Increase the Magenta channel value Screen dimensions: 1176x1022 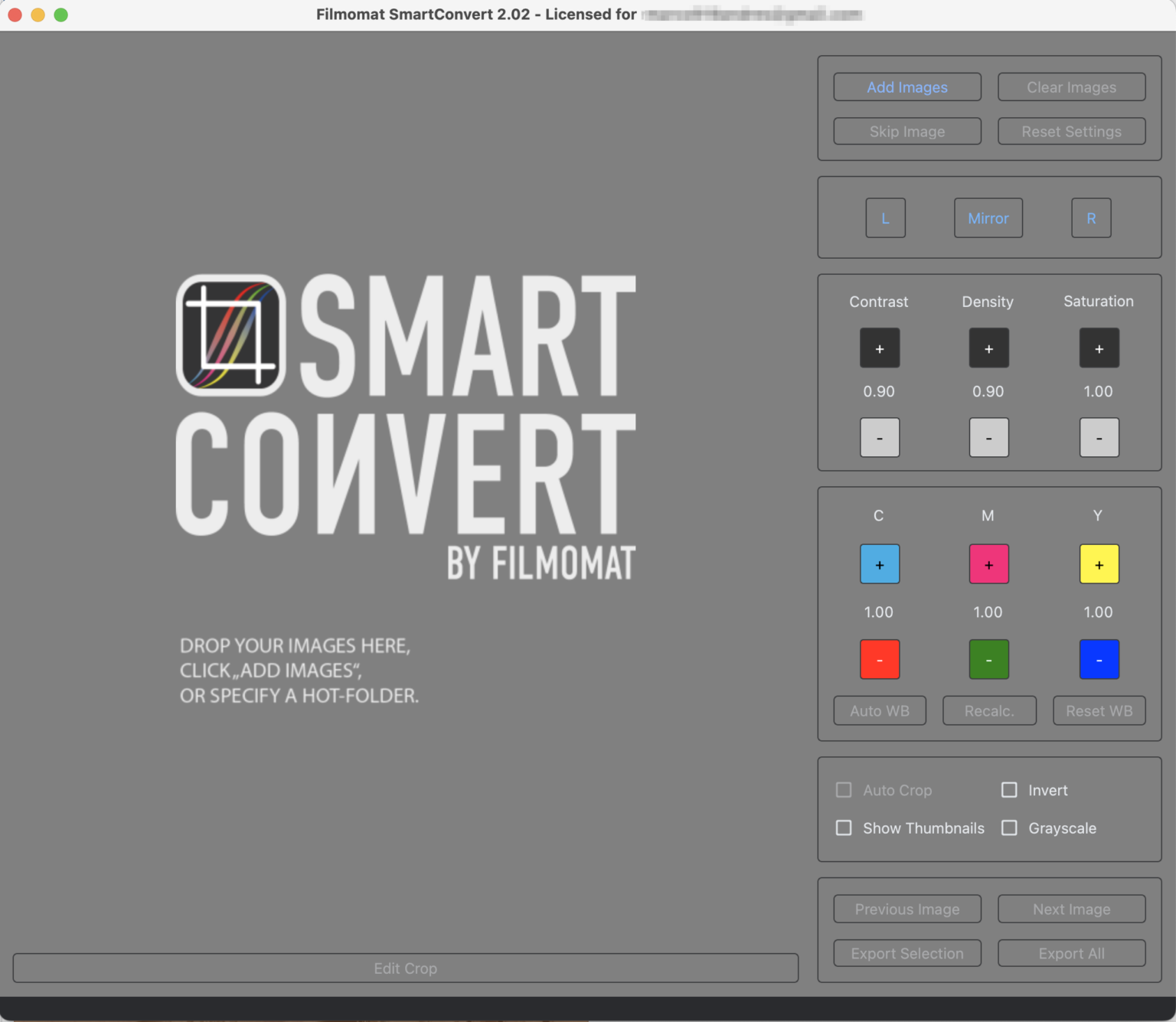(988, 564)
